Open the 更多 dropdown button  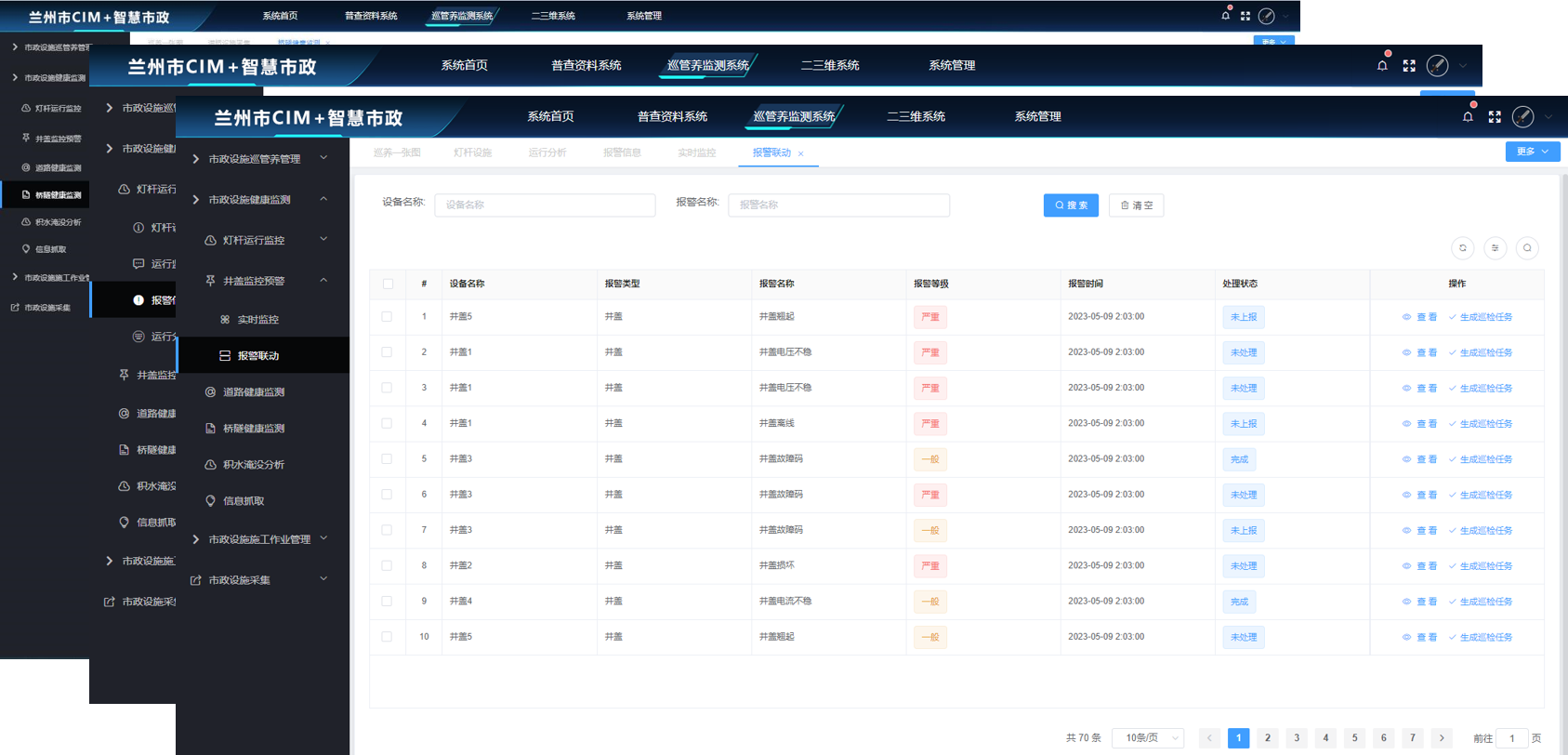[1532, 152]
